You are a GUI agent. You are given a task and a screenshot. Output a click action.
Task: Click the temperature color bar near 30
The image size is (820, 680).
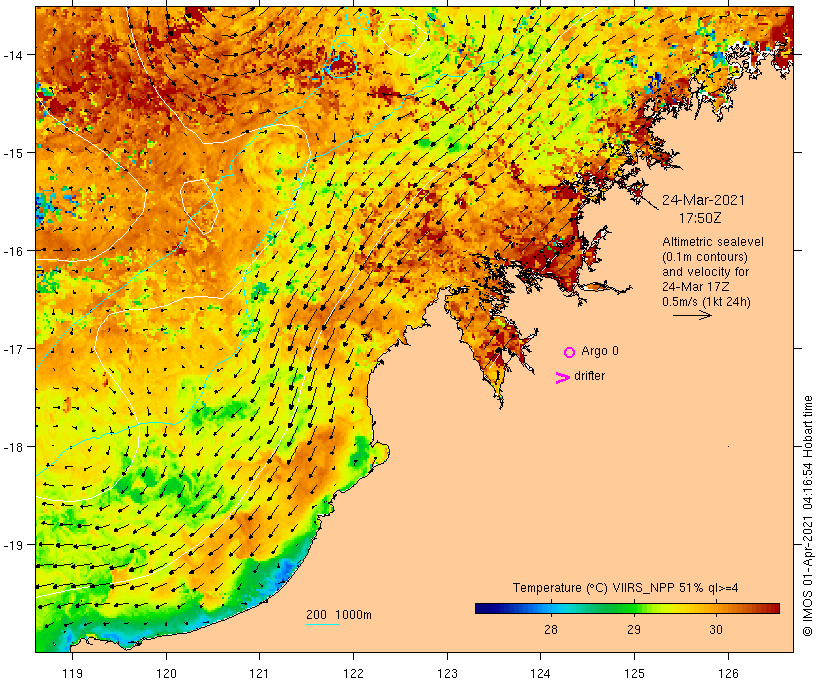point(716,608)
